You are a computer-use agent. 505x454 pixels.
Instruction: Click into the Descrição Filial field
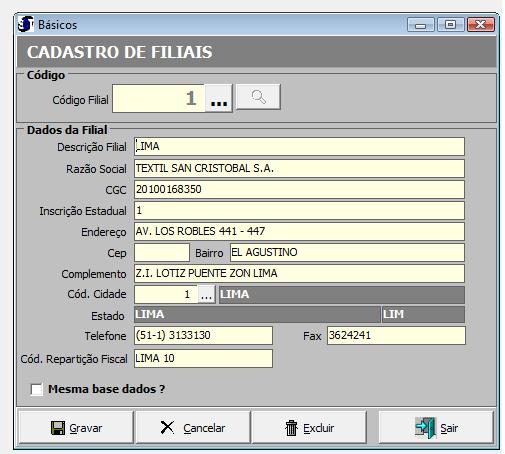point(299,146)
